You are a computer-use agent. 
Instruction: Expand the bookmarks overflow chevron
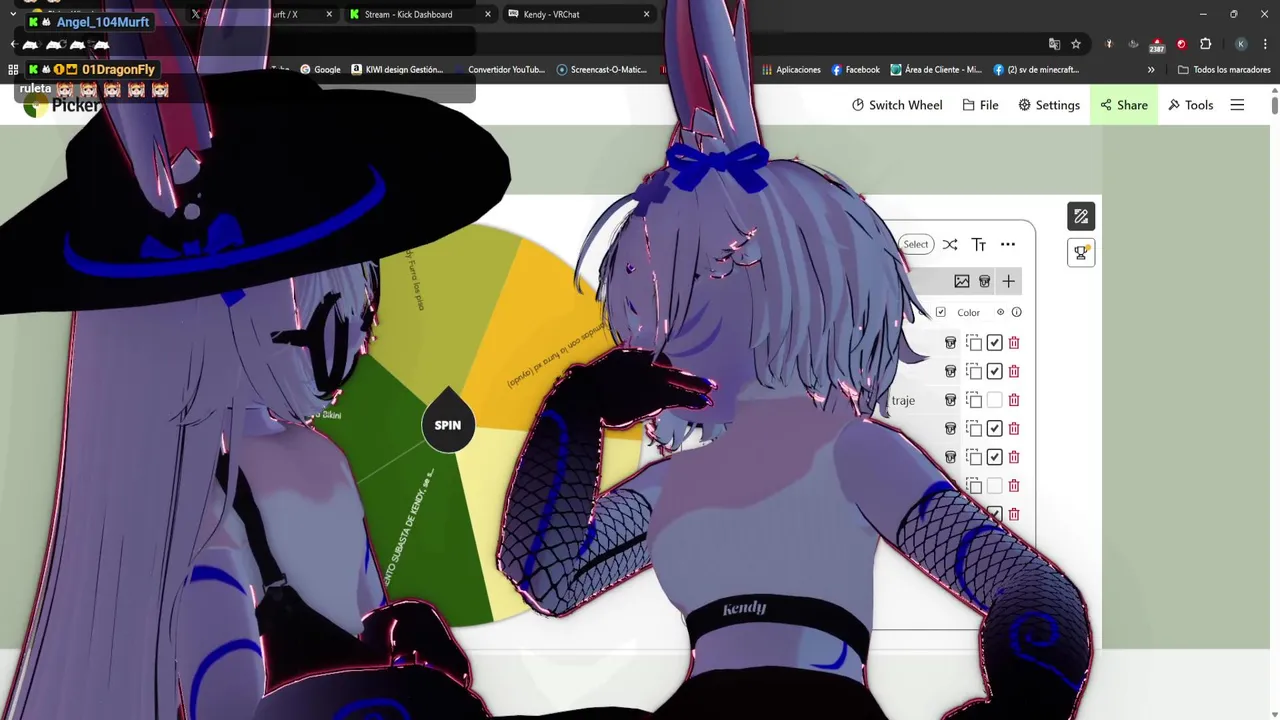(x=1151, y=70)
